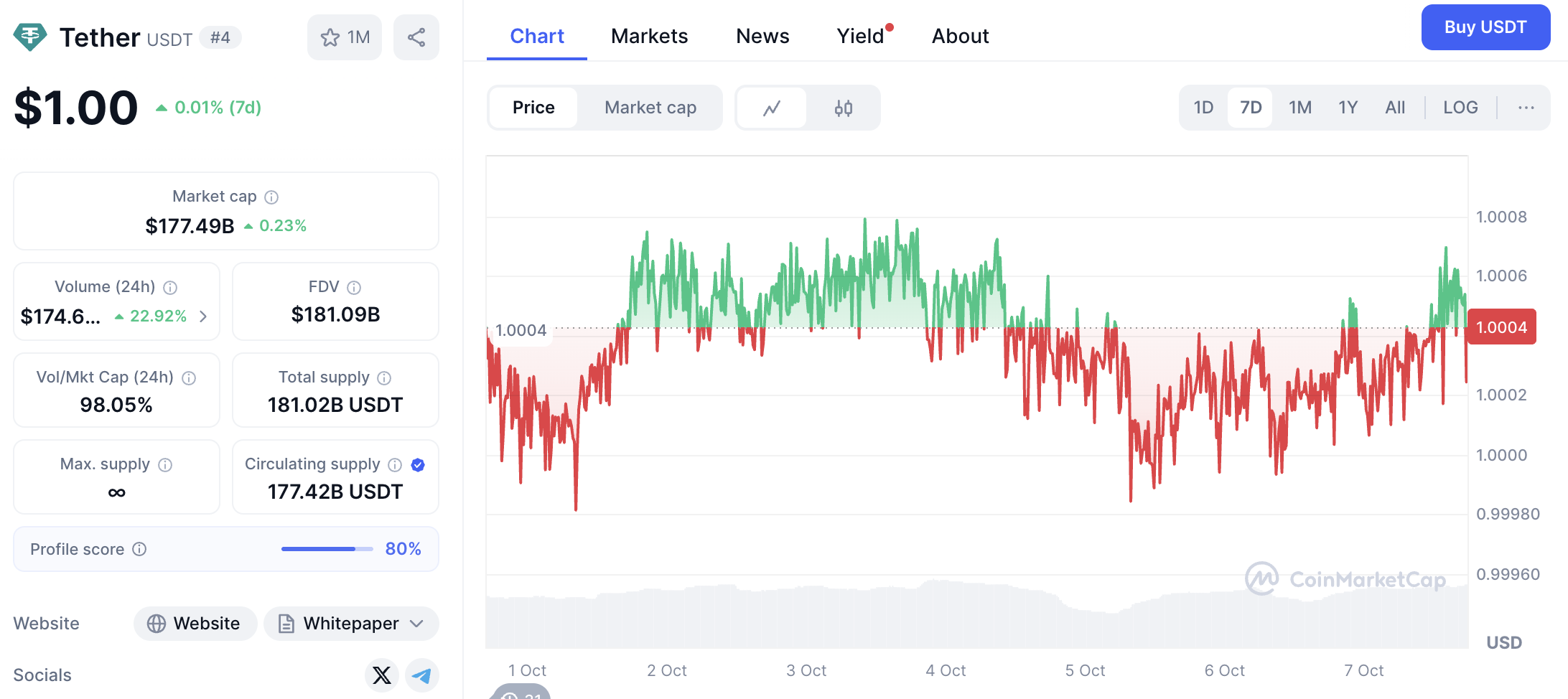Click the share icon button
Screen dimensions: 1568x699
coord(416,37)
